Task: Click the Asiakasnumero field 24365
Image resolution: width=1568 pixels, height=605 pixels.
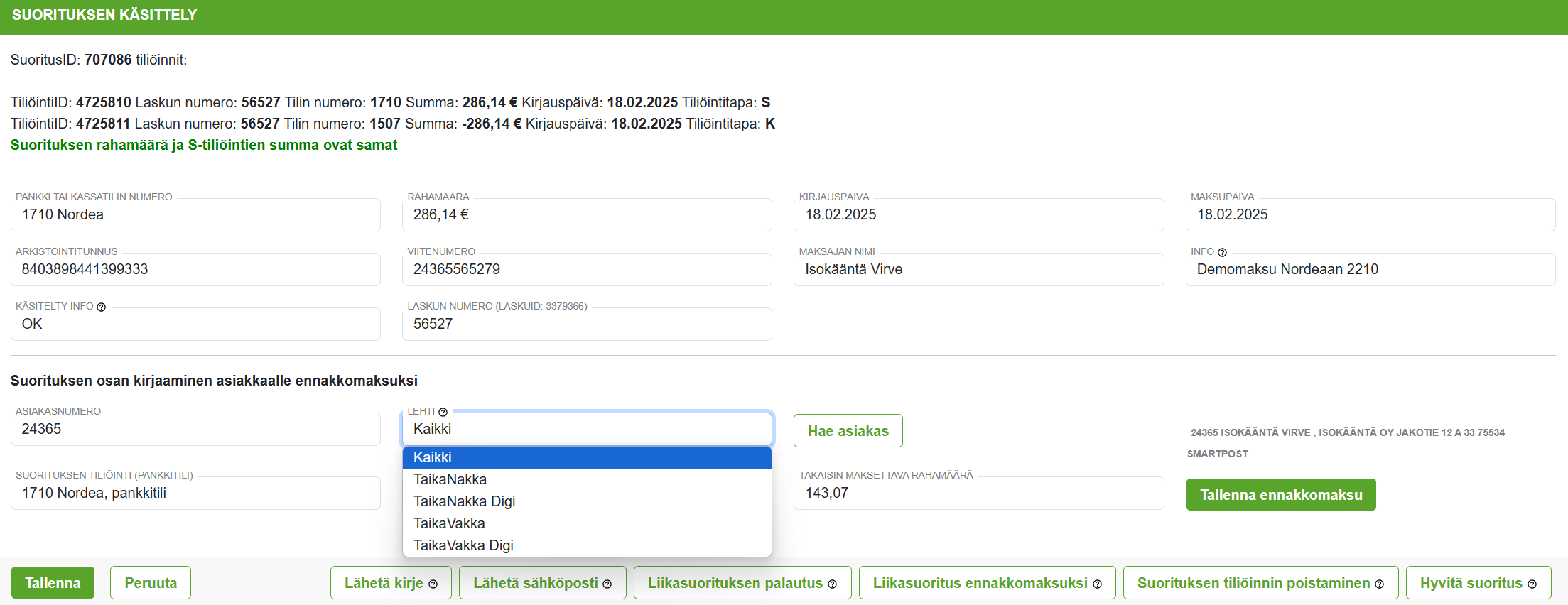Action: (x=195, y=429)
